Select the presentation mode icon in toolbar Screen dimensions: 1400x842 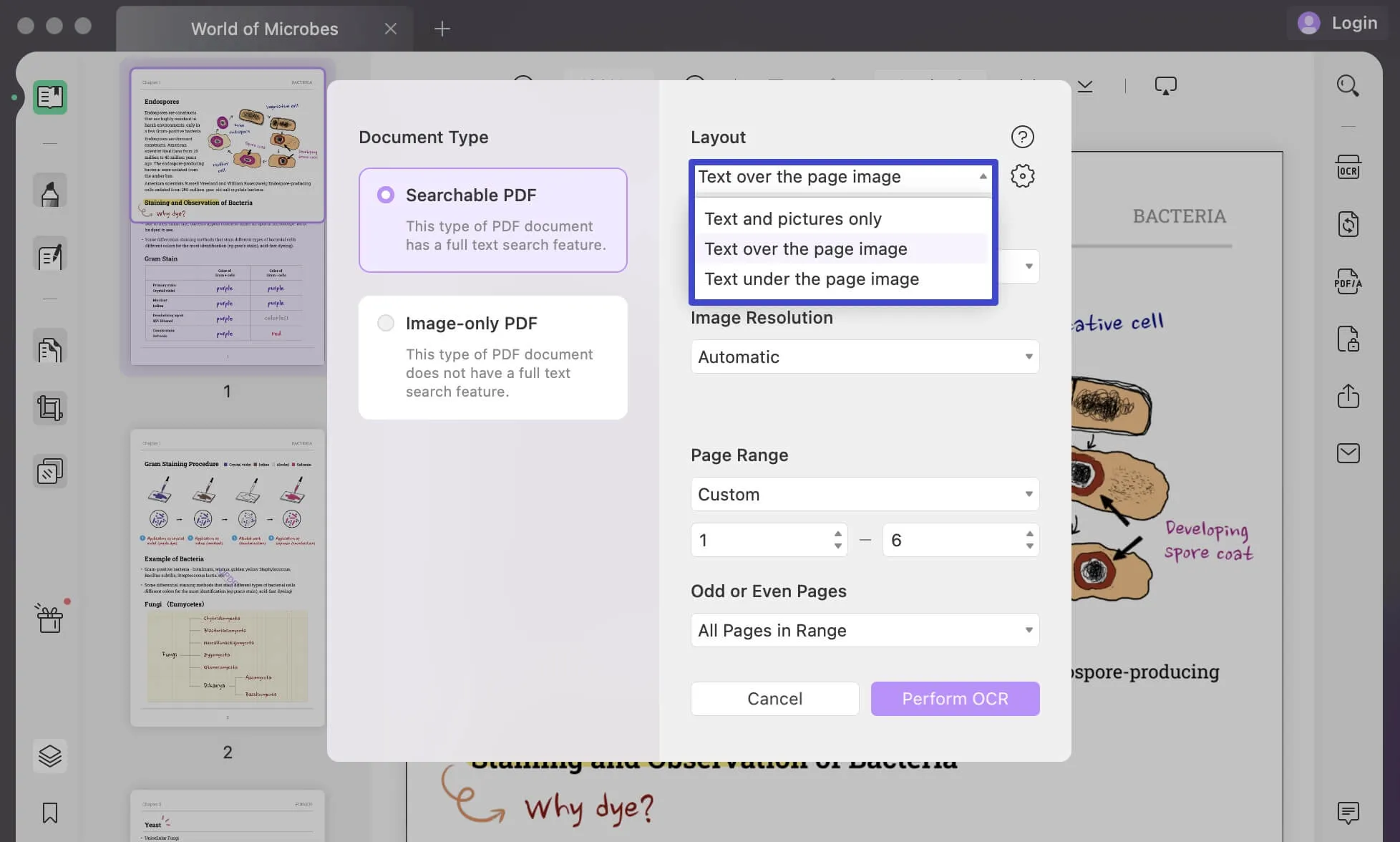[1165, 85]
